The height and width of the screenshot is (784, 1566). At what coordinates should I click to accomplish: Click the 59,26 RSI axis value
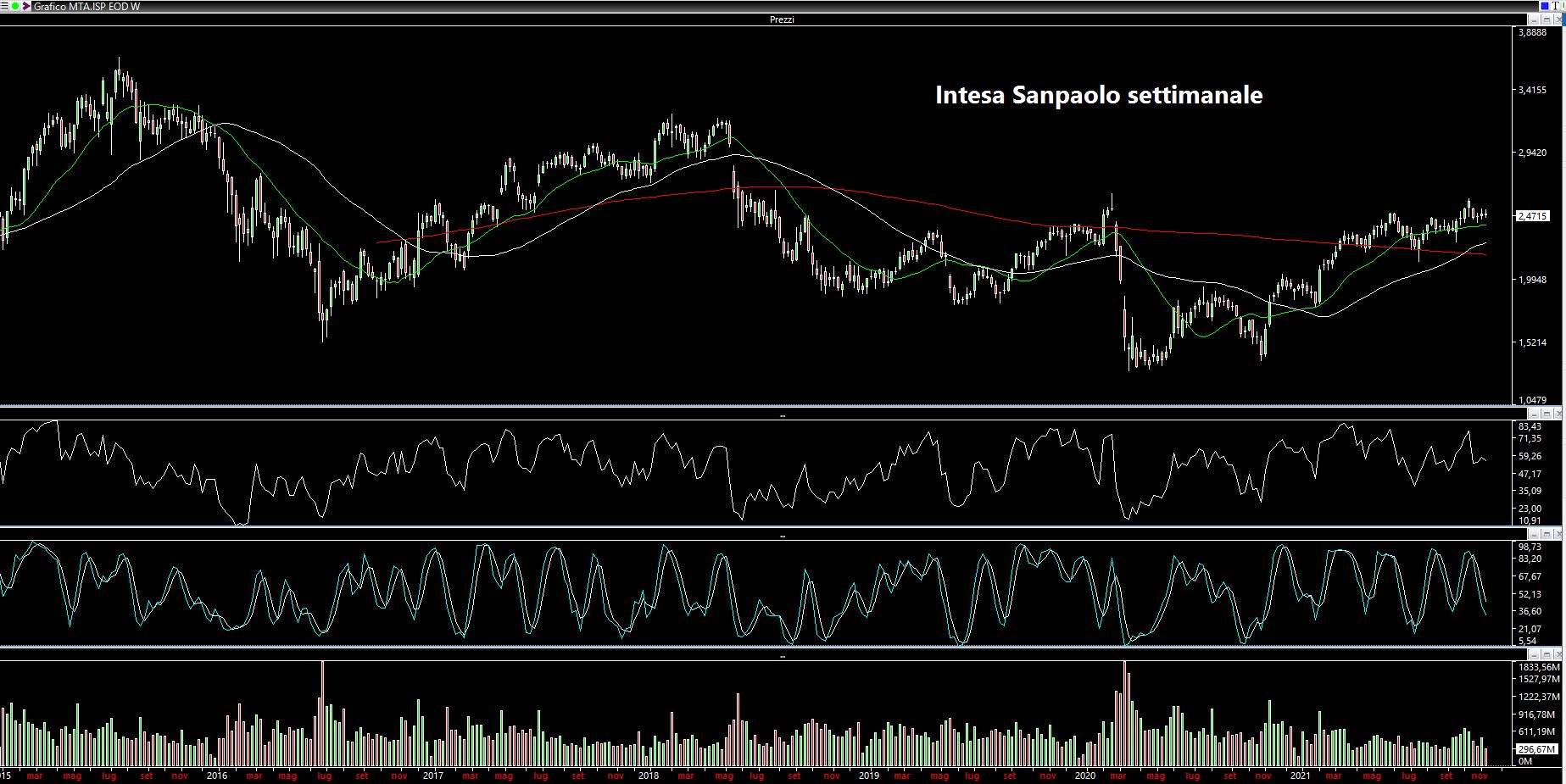(1530, 456)
